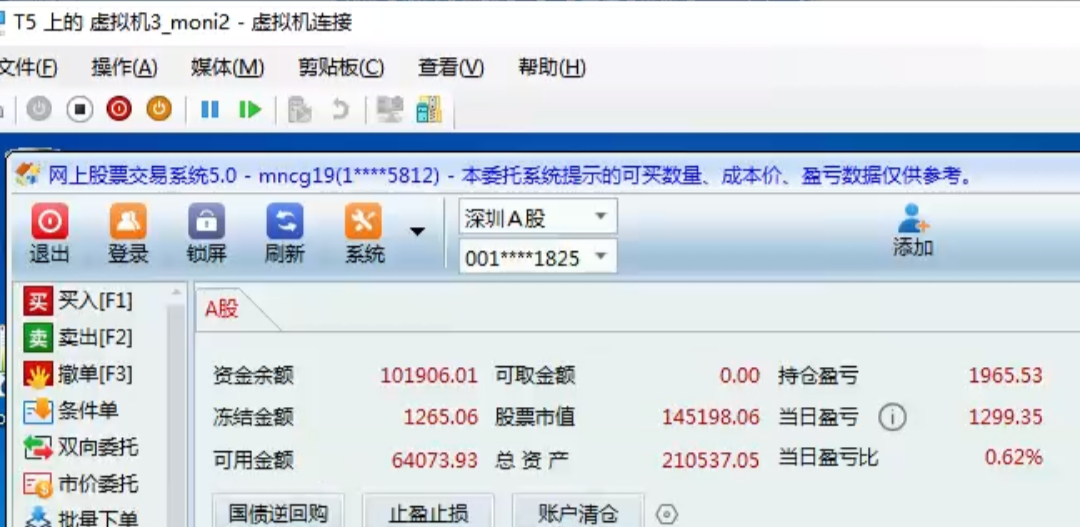Viewport: 1080px width, 527px height.
Task: Open 双向委托 in sidebar
Action: (x=81, y=448)
